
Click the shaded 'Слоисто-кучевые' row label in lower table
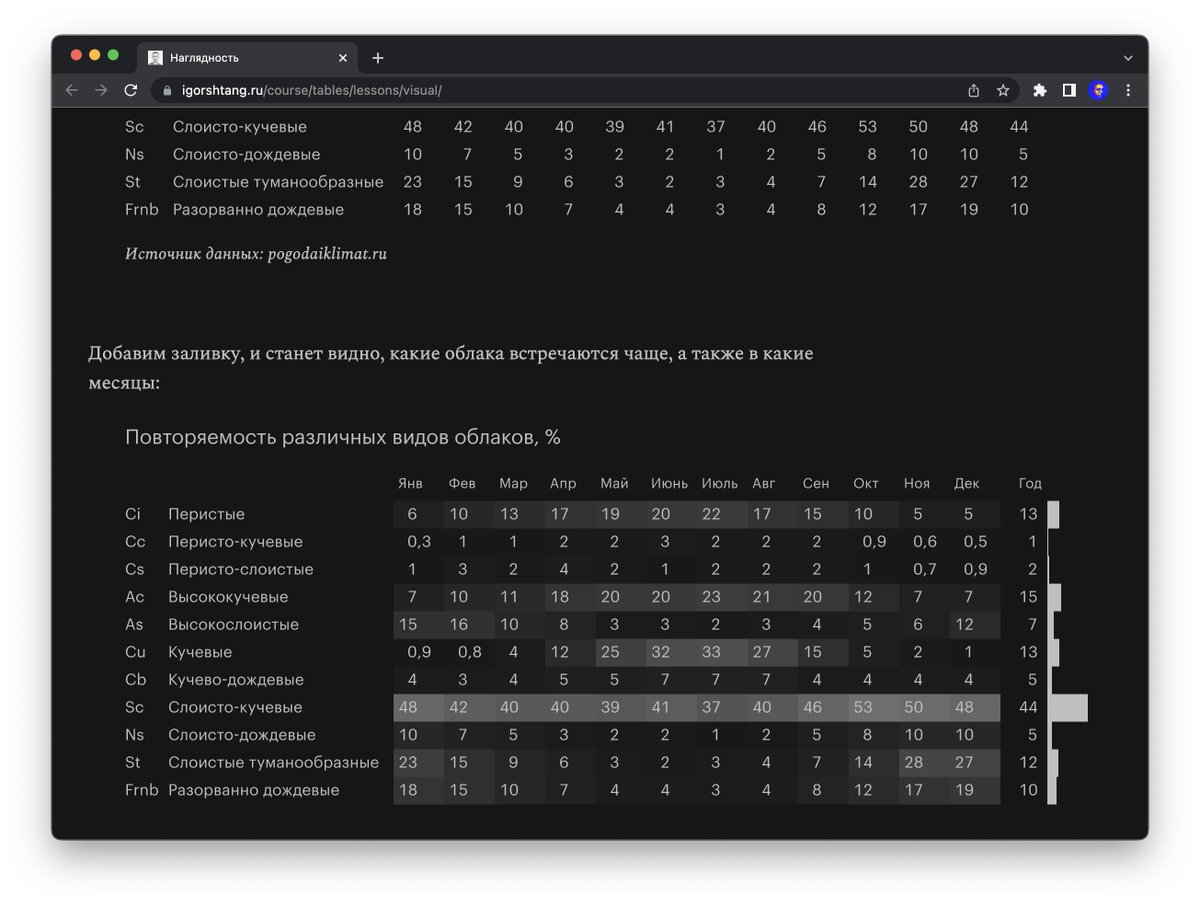(x=235, y=707)
